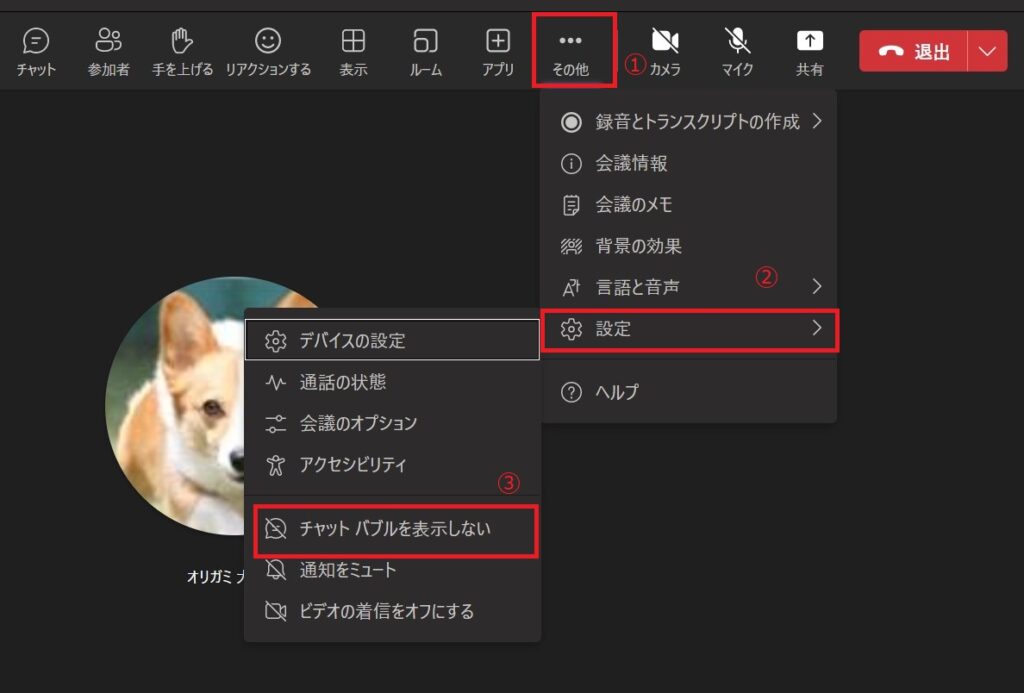Raise hand with 手を上げる icon
Screen dimensions: 1024x693
pyautogui.click(x=182, y=41)
